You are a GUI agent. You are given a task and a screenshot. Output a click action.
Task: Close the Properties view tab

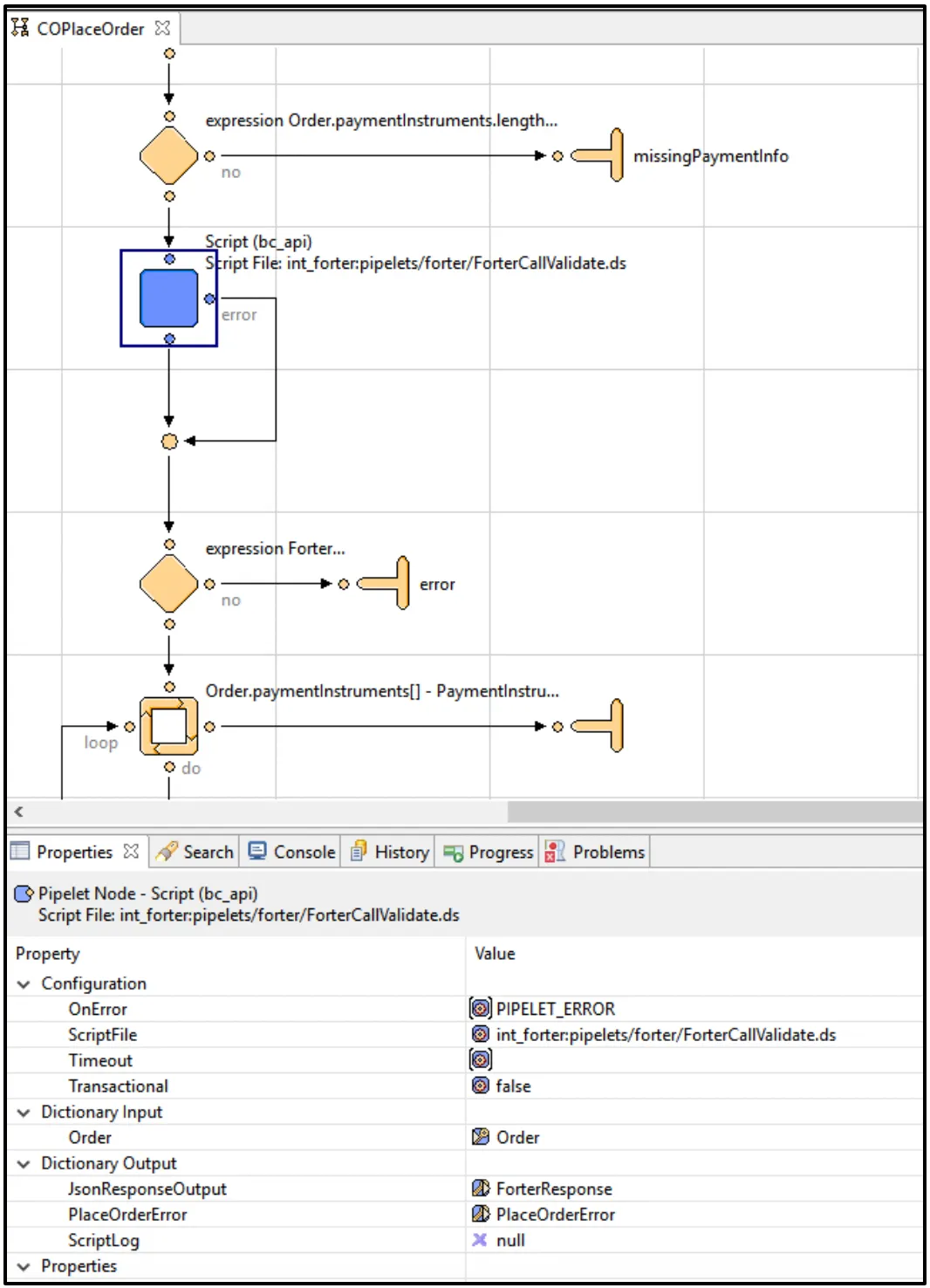pos(131,851)
